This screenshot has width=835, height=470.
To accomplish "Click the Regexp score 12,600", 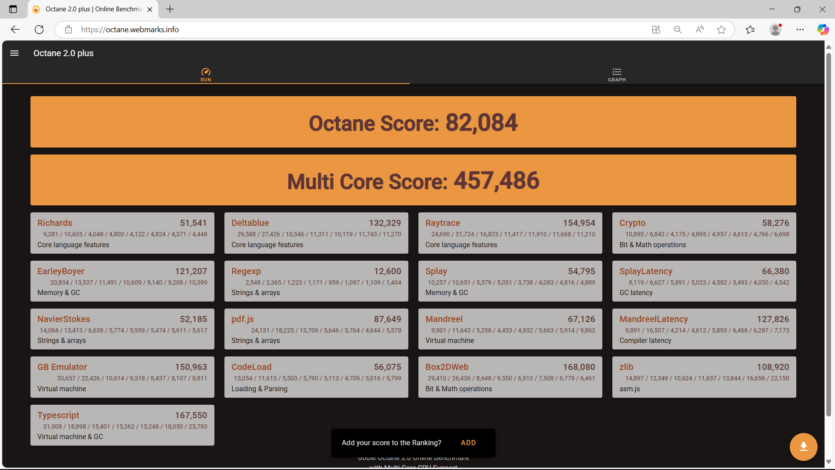I will pos(388,271).
